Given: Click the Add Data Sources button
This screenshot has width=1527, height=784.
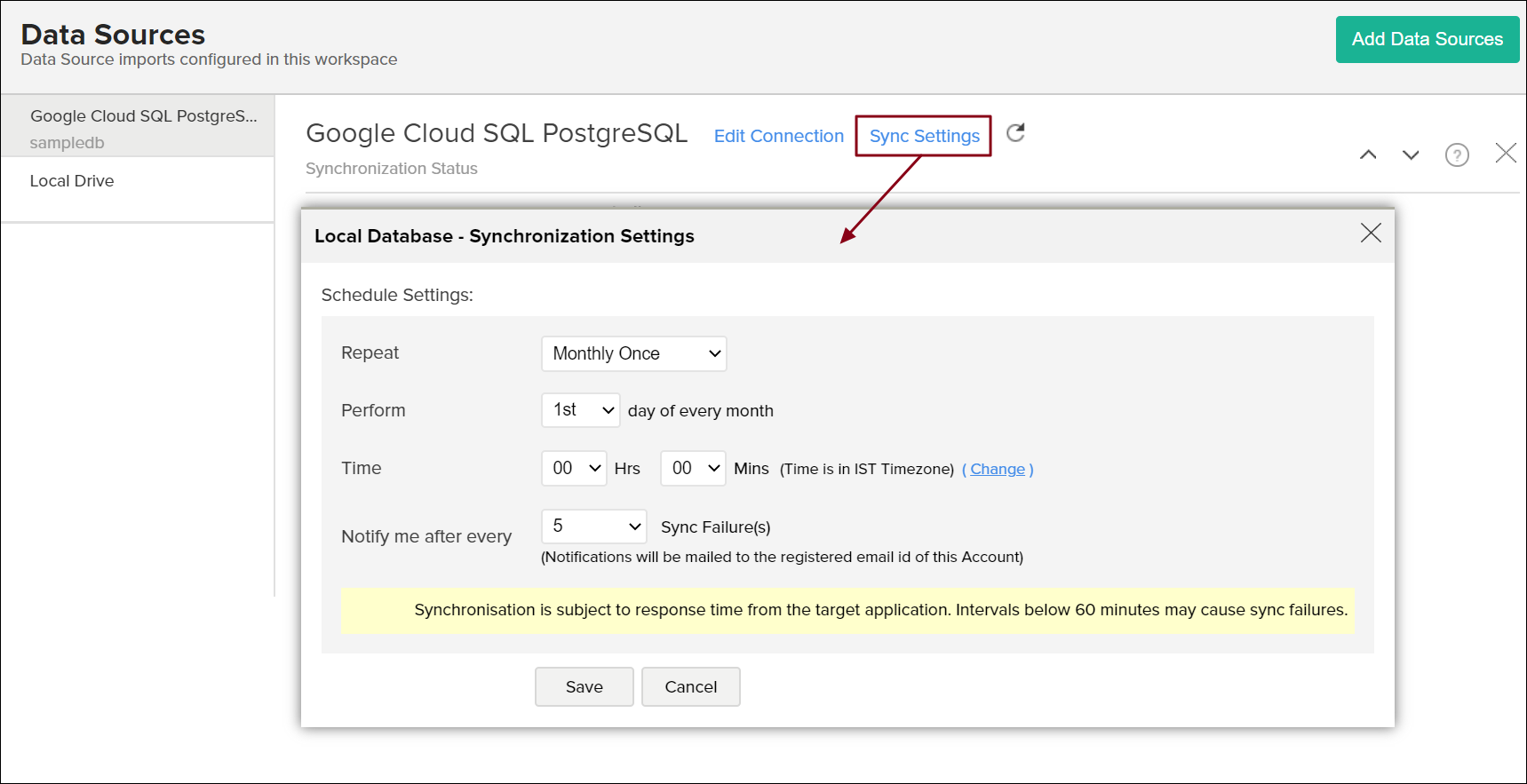Looking at the screenshot, I should pos(1428,39).
